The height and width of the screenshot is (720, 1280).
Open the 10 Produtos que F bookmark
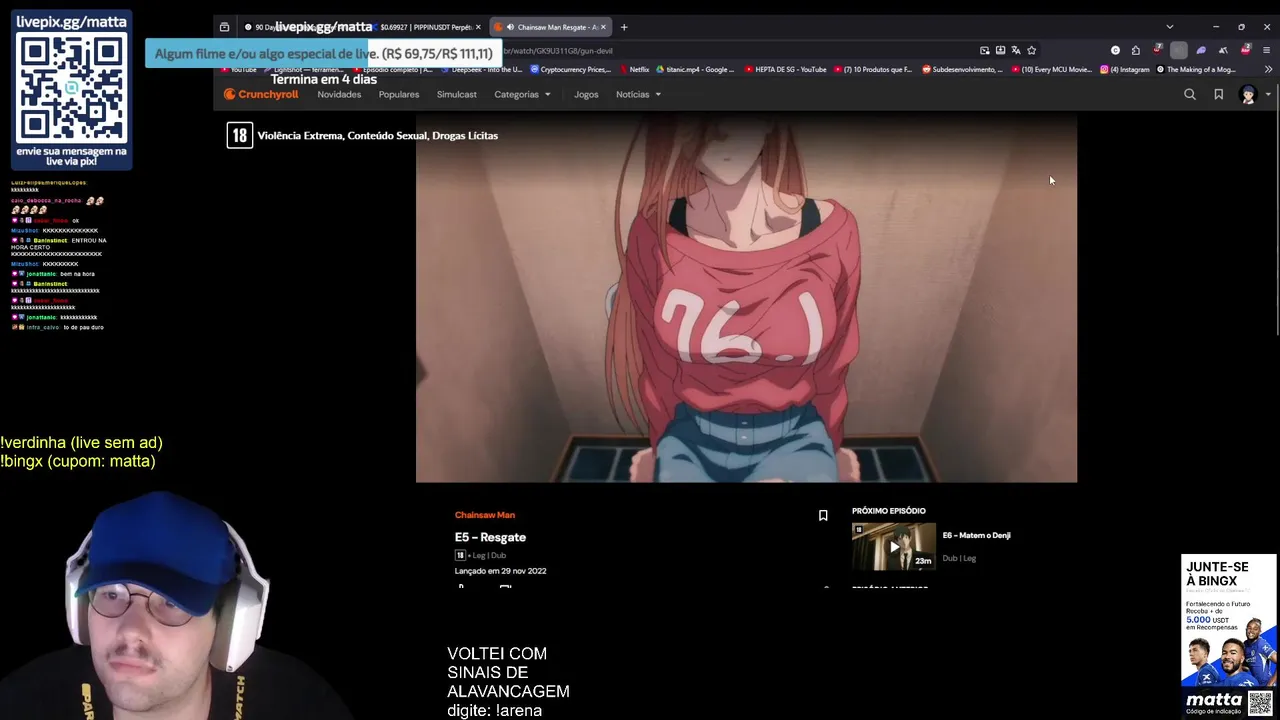click(x=872, y=69)
